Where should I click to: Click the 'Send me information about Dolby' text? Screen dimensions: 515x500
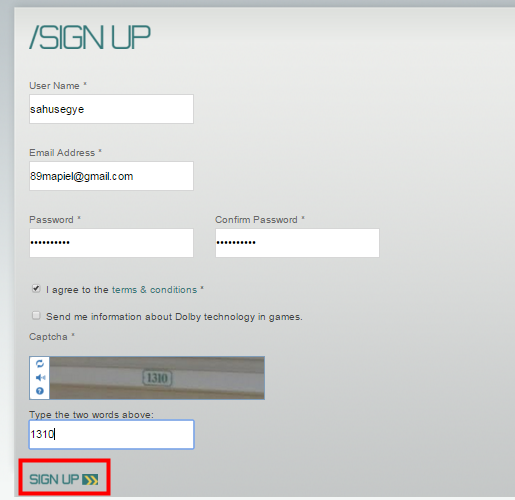tap(174, 317)
